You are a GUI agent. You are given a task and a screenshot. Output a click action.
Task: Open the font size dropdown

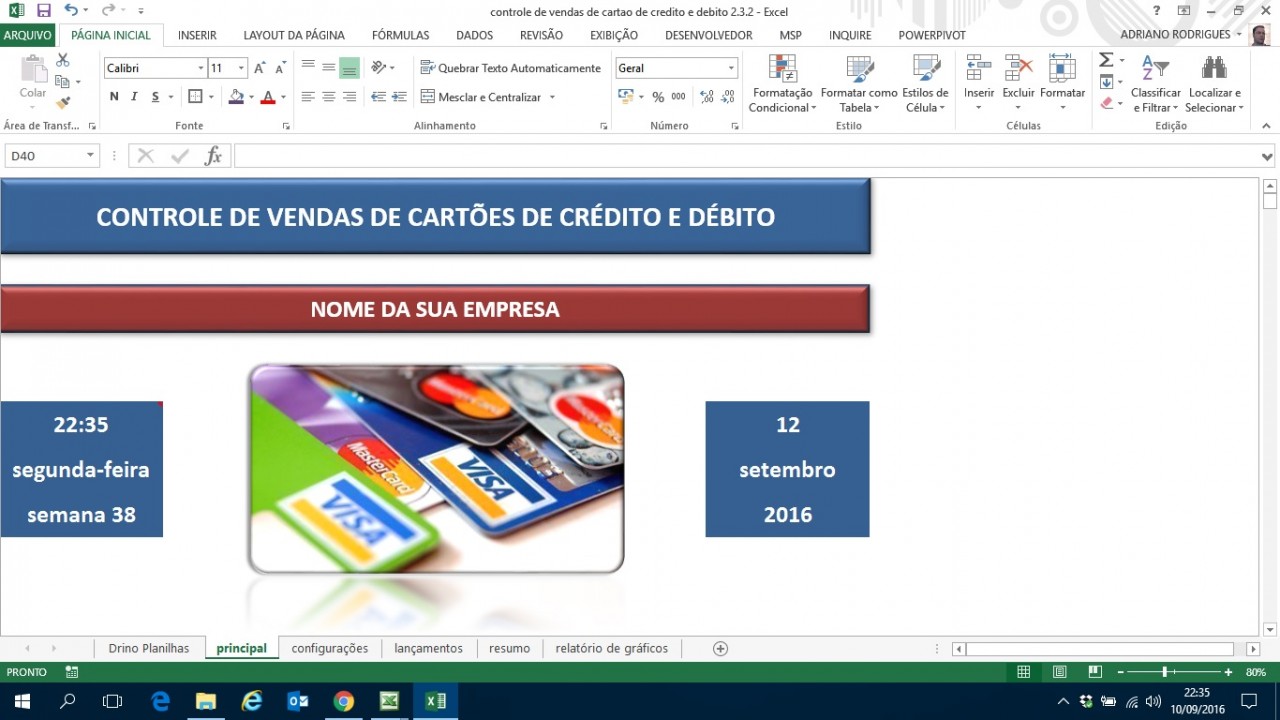pos(241,68)
